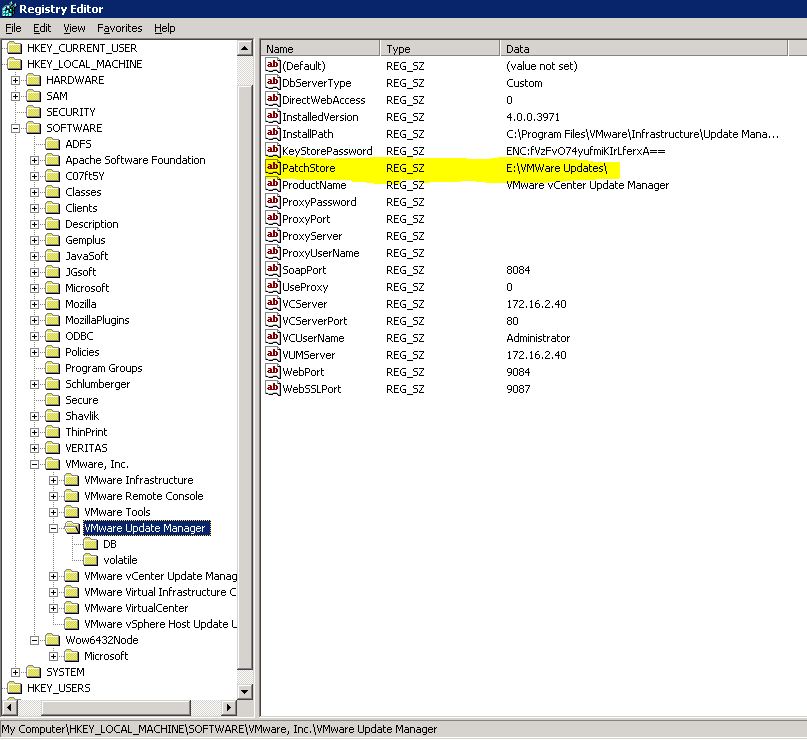This screenshot has height=740, width=807.
Task: Click the Shavlik key folder icon
Action: (52, 416)
